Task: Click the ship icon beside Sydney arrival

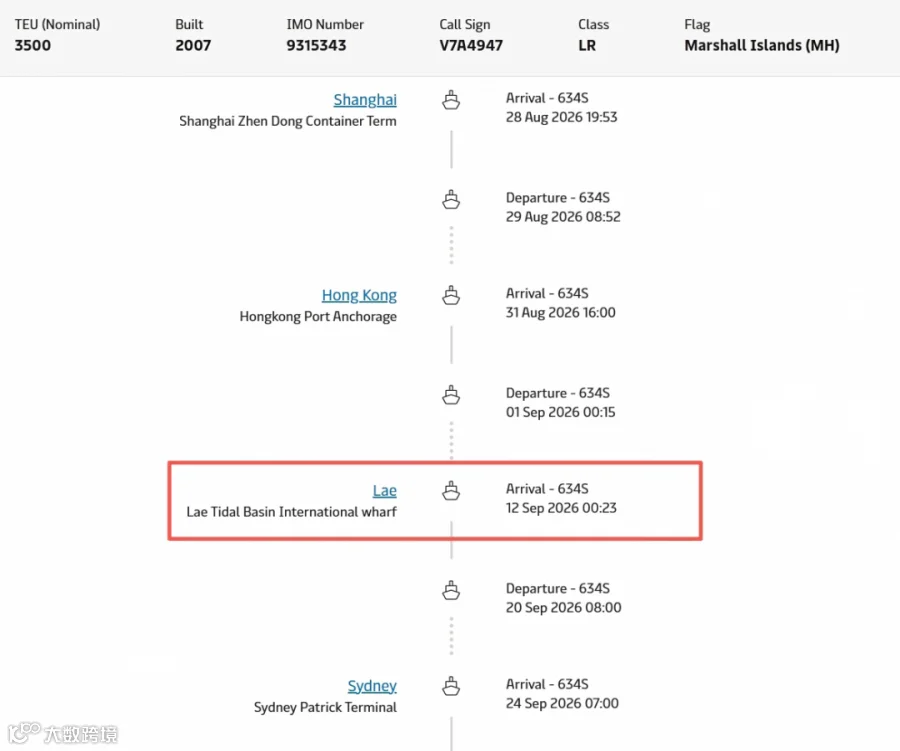Action: click(x=451, y=686)
